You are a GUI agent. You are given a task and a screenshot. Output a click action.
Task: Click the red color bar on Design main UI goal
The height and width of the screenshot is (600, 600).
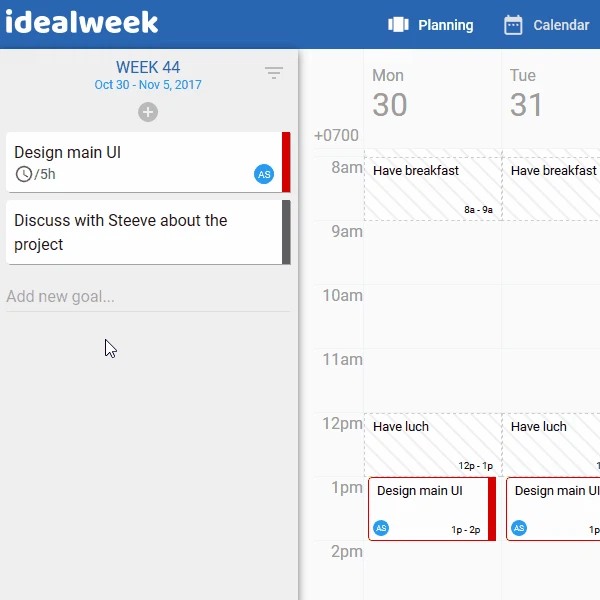coord(286,162)
